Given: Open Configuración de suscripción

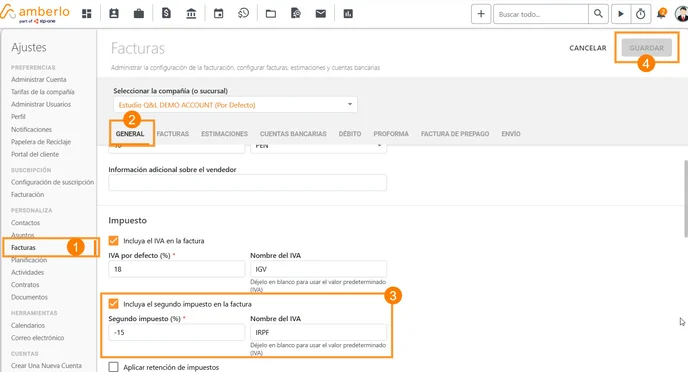Looking at the screenshot, I should click(x=53, y=182).
